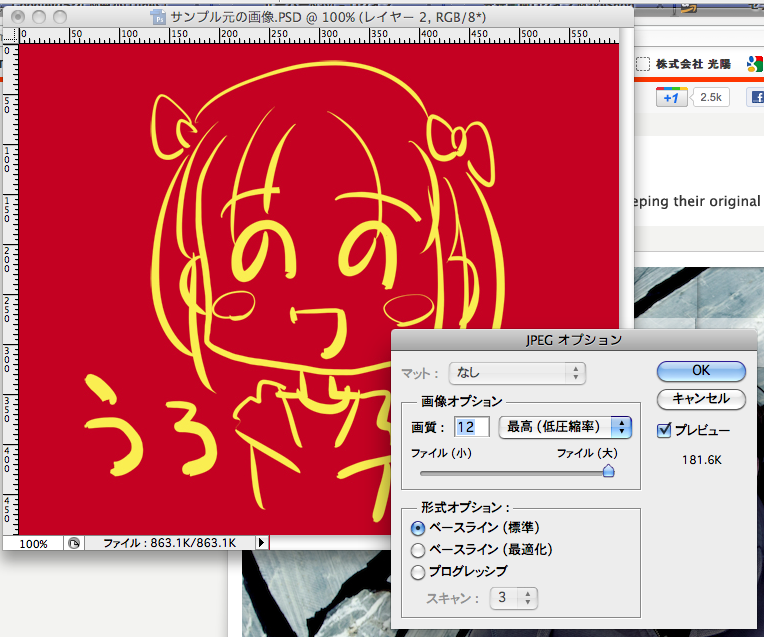Click the zoom button of document window
Image resolution: width=764 pixels, height=637 pixels.
pyautogui.click(x=60, y=17)
